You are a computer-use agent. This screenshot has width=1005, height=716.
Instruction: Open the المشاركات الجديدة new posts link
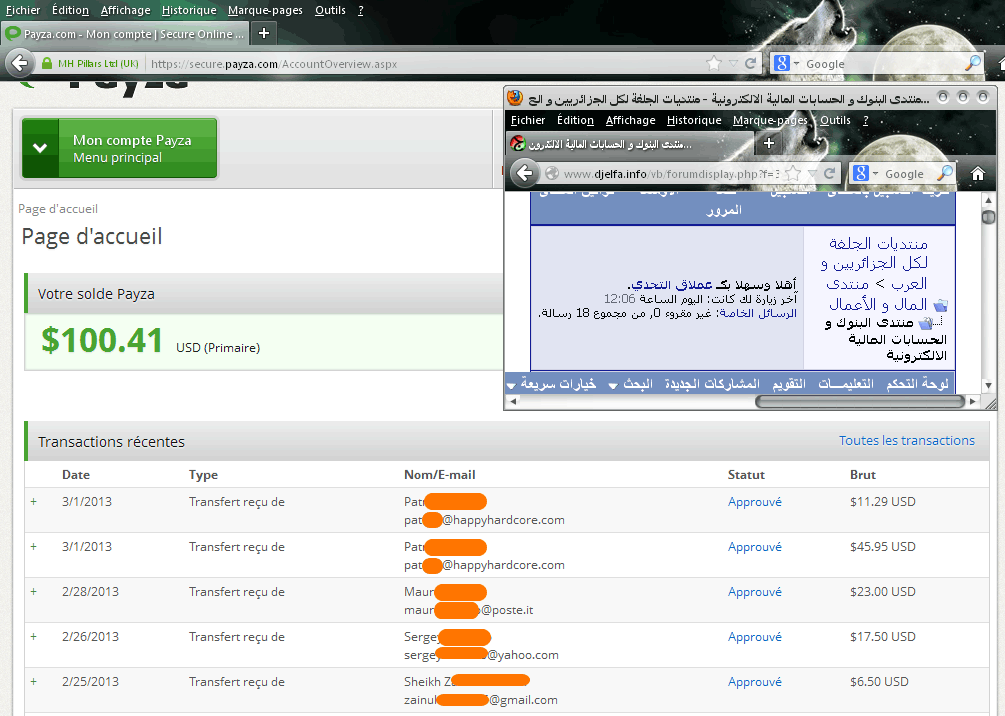point(712,383)
